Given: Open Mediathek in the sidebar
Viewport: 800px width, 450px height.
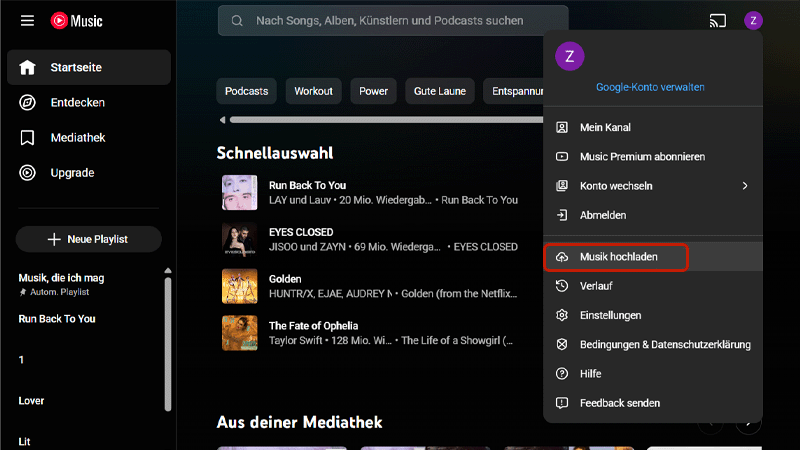Looking at the screenshot, I should click(x=89, y=138).
